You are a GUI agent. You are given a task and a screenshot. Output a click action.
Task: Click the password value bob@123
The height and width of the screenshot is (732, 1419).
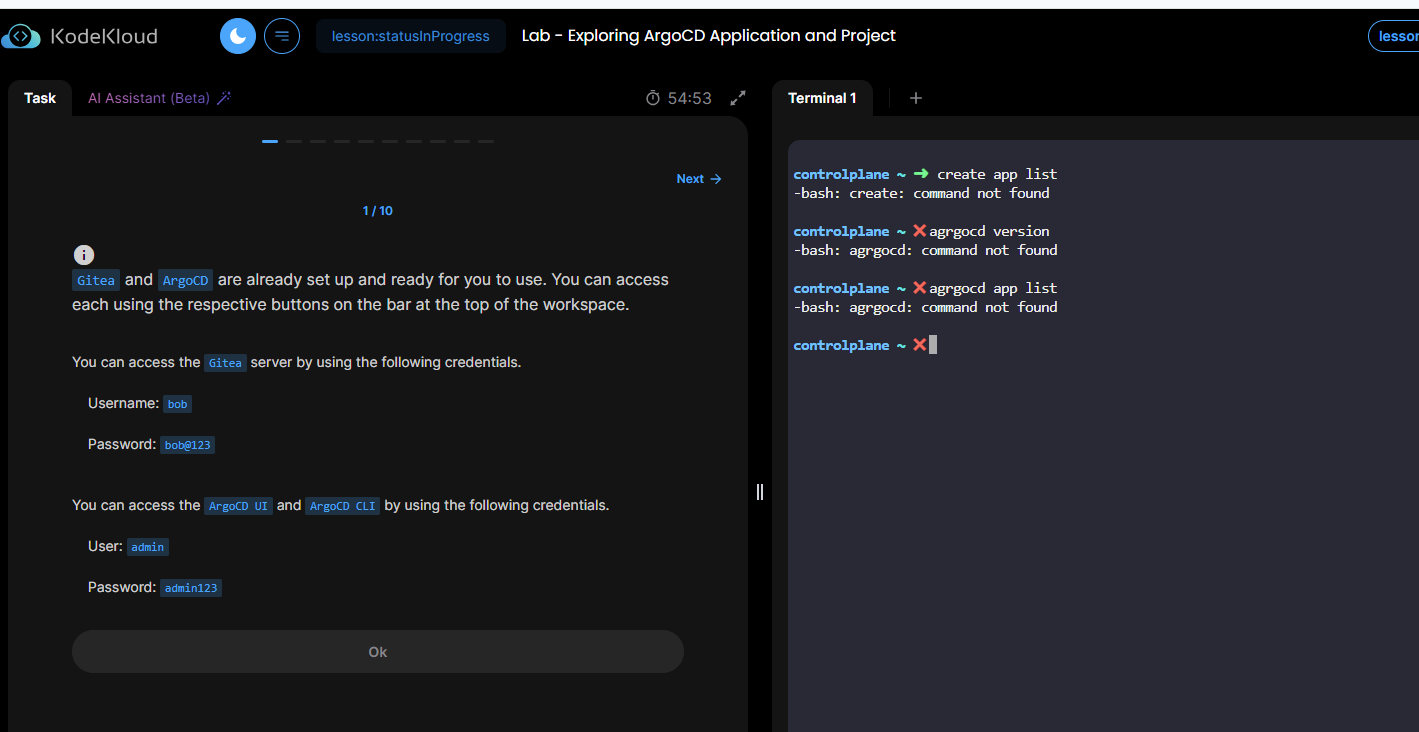188,445
